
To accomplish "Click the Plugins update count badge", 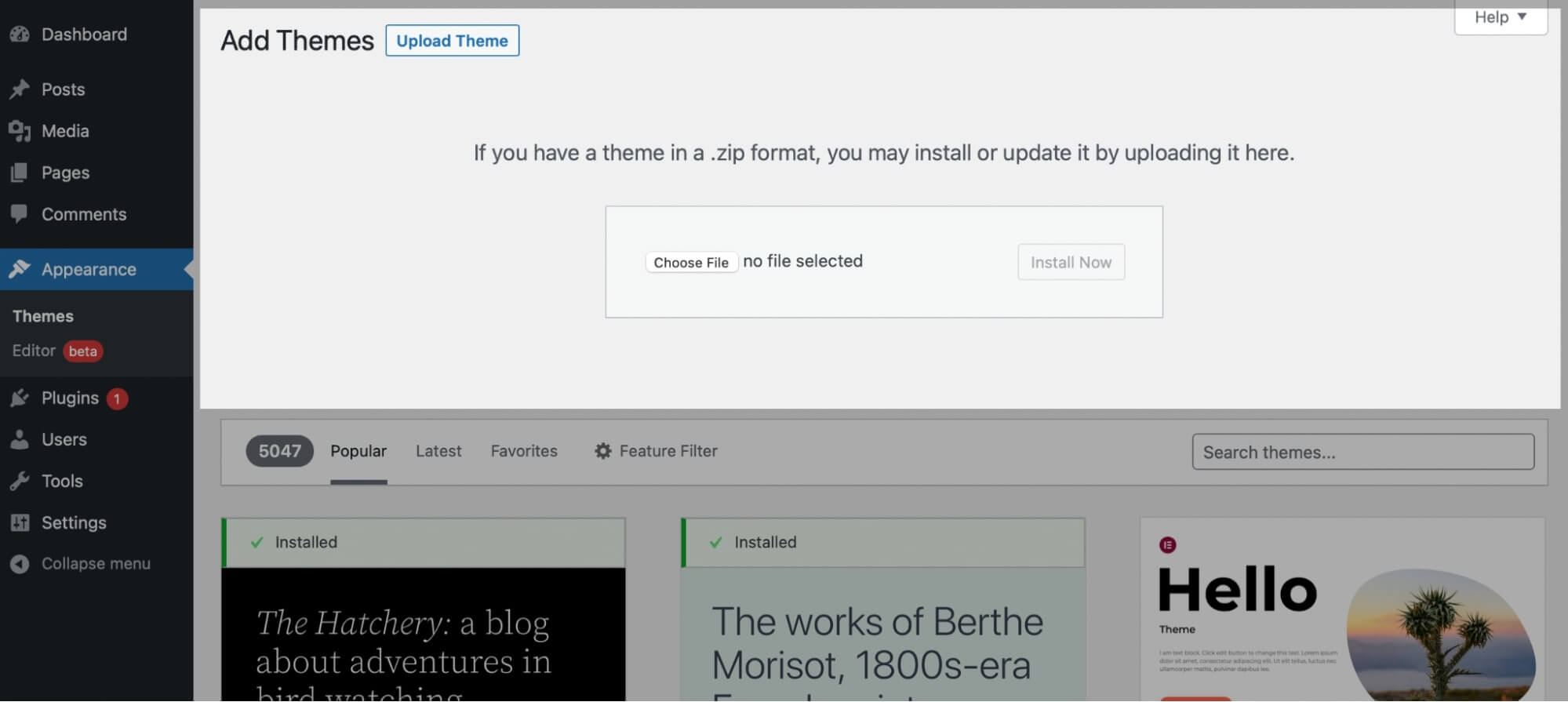I will pyautogui.click(x=117, y=399).
